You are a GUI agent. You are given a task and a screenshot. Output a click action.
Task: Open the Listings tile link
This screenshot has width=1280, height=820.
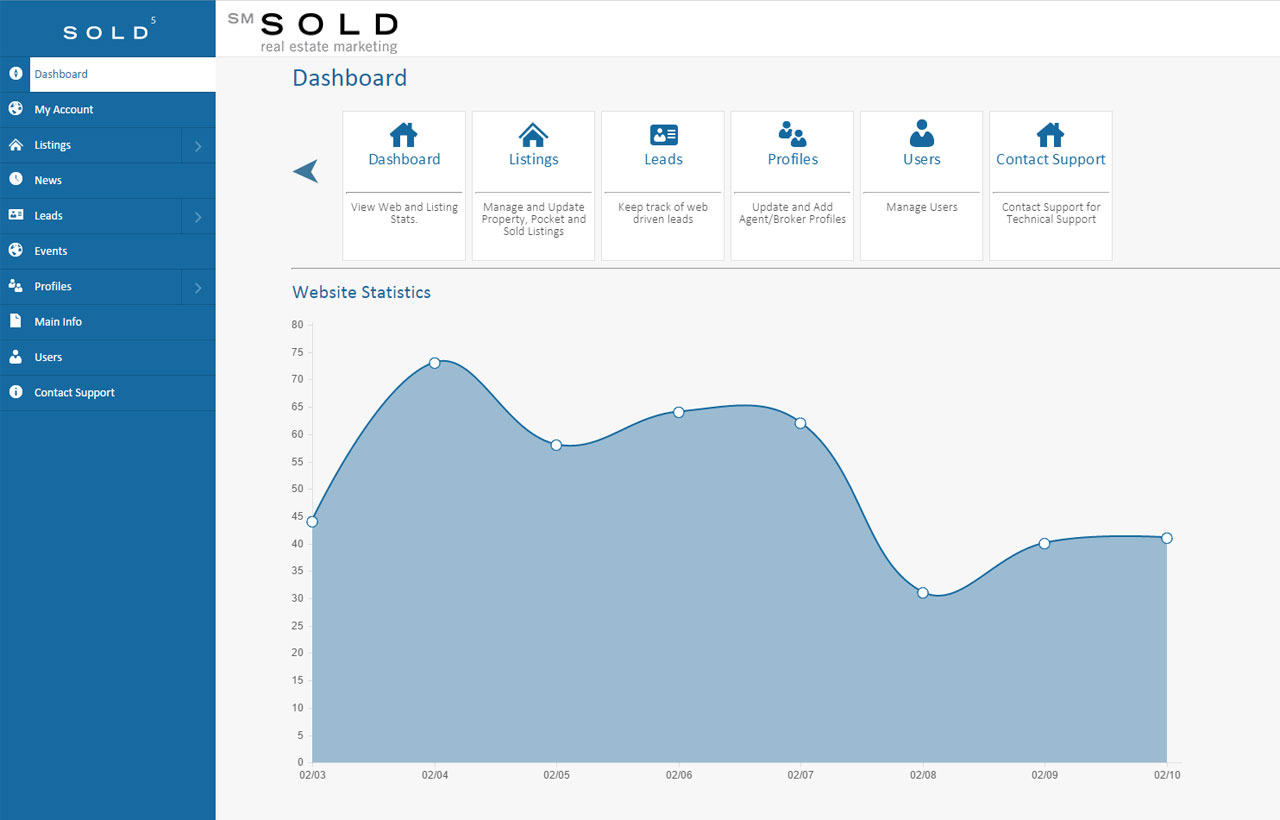(x=533, y=160)
